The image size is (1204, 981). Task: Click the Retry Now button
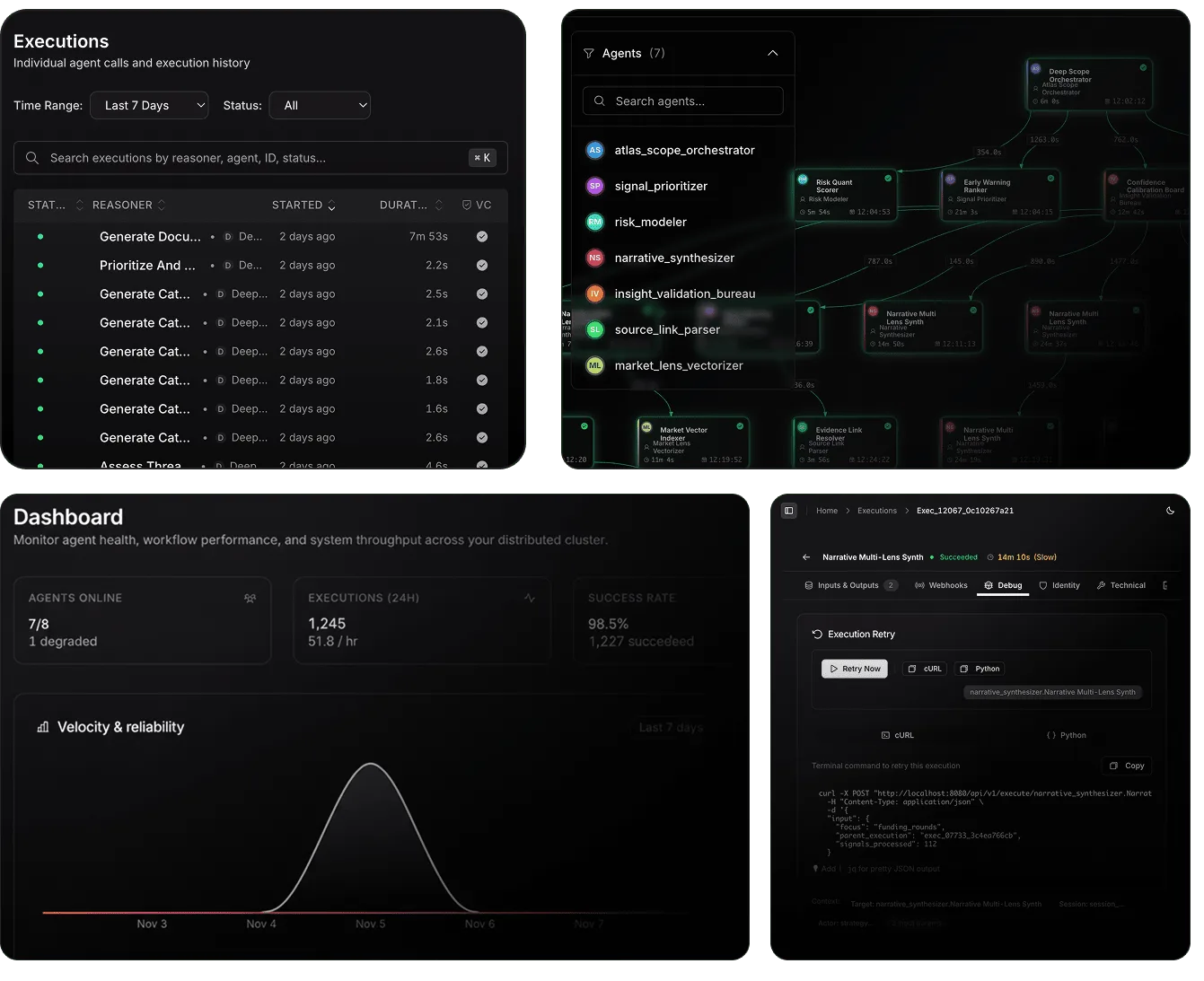click(855, 669)
